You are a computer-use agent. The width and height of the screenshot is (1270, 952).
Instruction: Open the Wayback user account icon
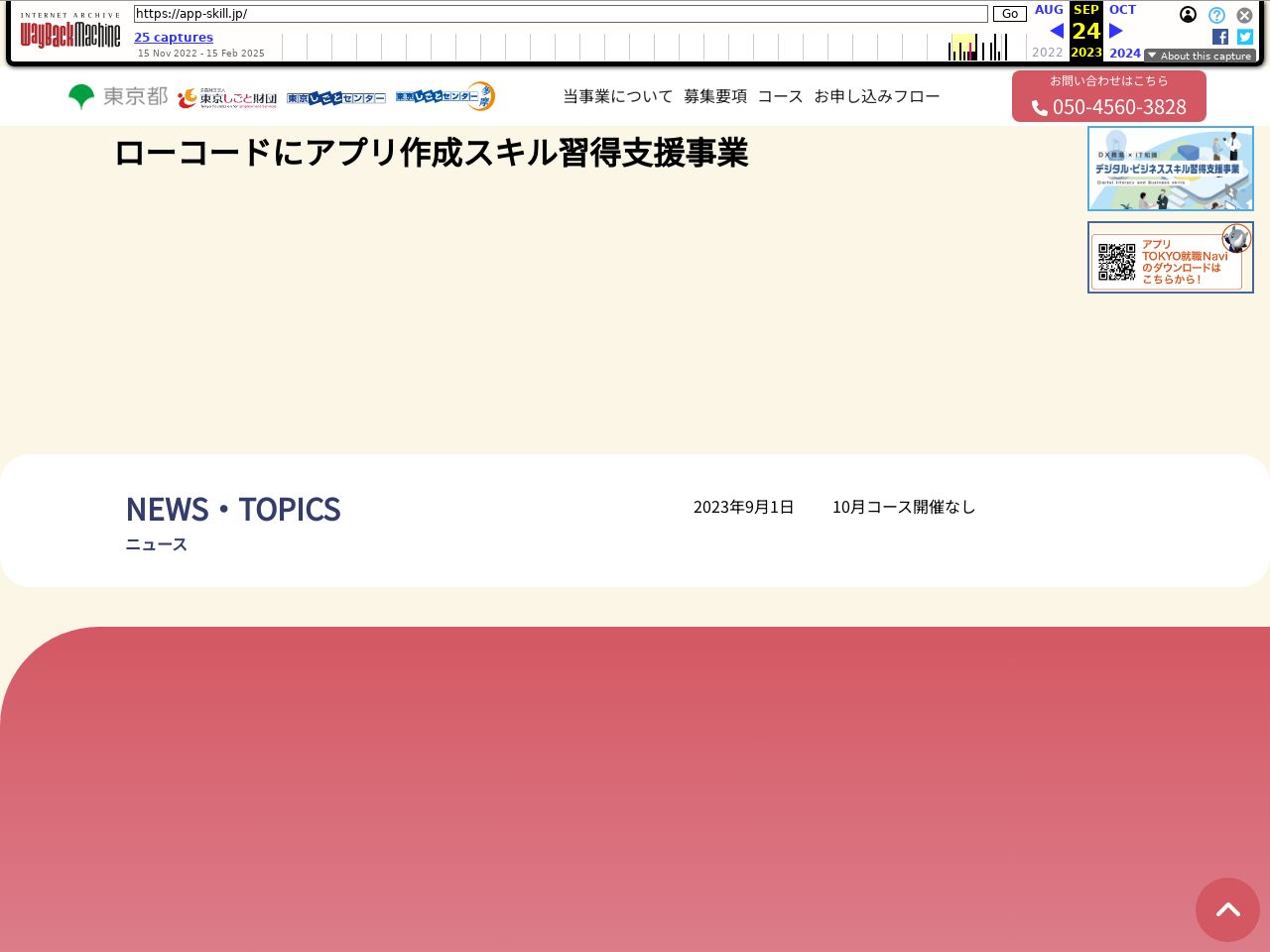(x=1188, y=15)
